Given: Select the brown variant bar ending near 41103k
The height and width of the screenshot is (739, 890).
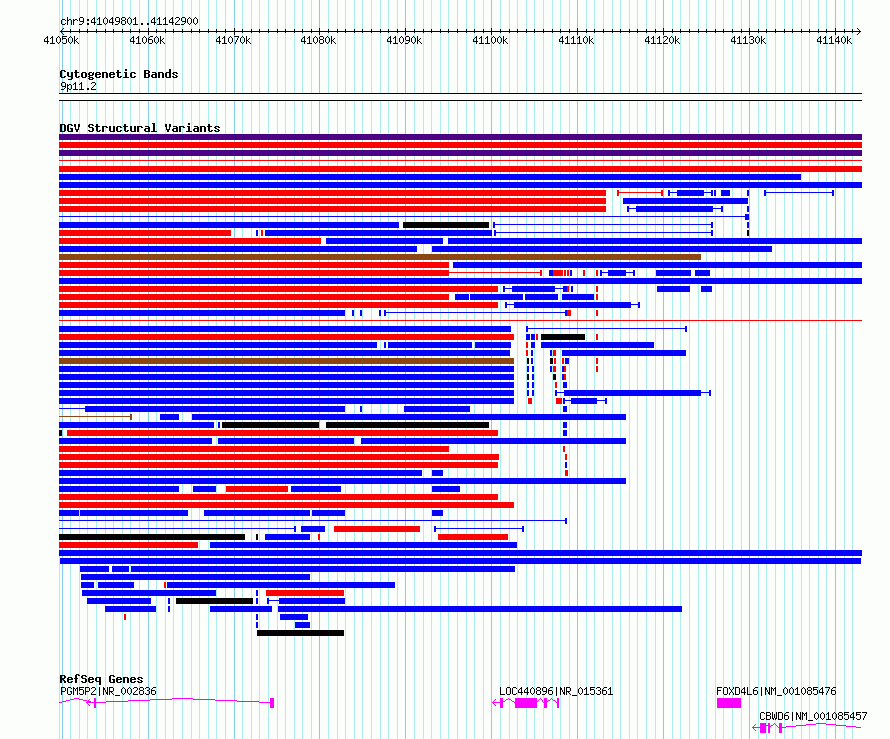Looking at the screenshot, I should 286,361.
